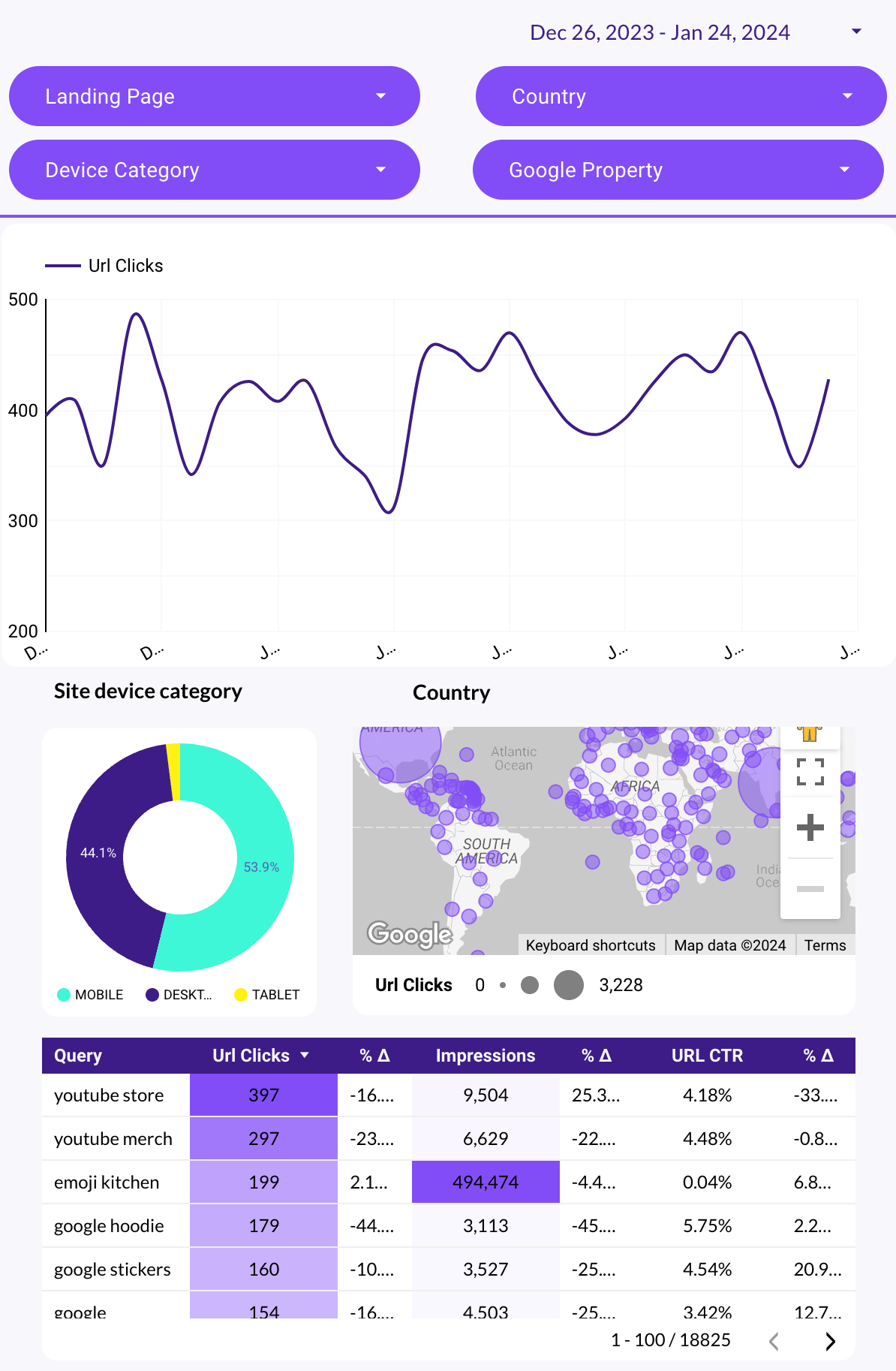896x1371 pixels.
Task: Click Url Clicks sort arrow in table header
Action: 305,1055
